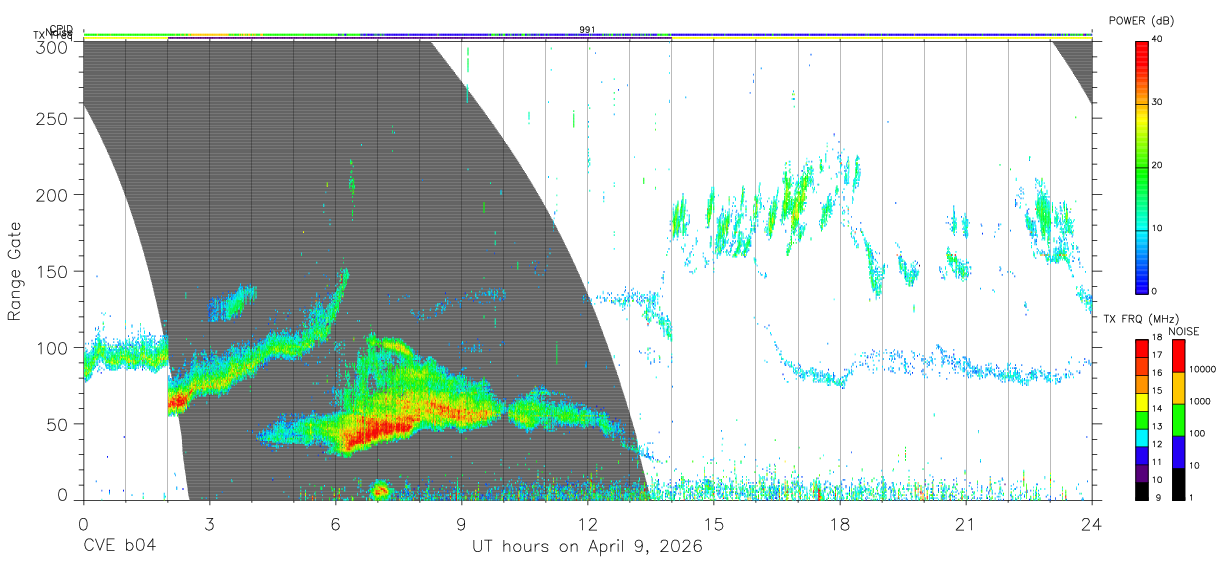Click the green block of NOISE legend
The width and height of the screenshot is (1228, 567).
click(x=1179, y=420)
